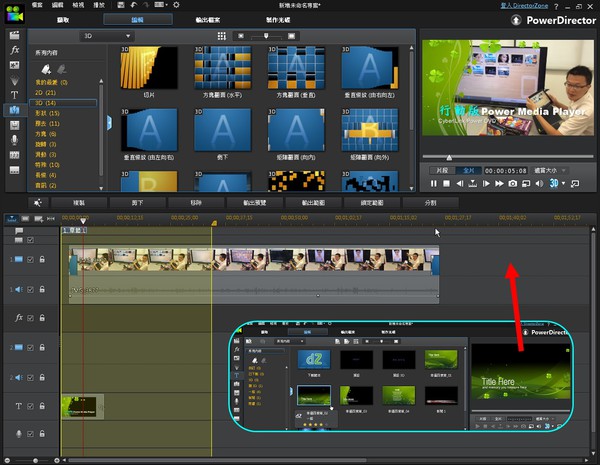This screenshot has height=465, width=600.
Task: Toggle the fx track enable checkbox
Action: coord(30,318)
